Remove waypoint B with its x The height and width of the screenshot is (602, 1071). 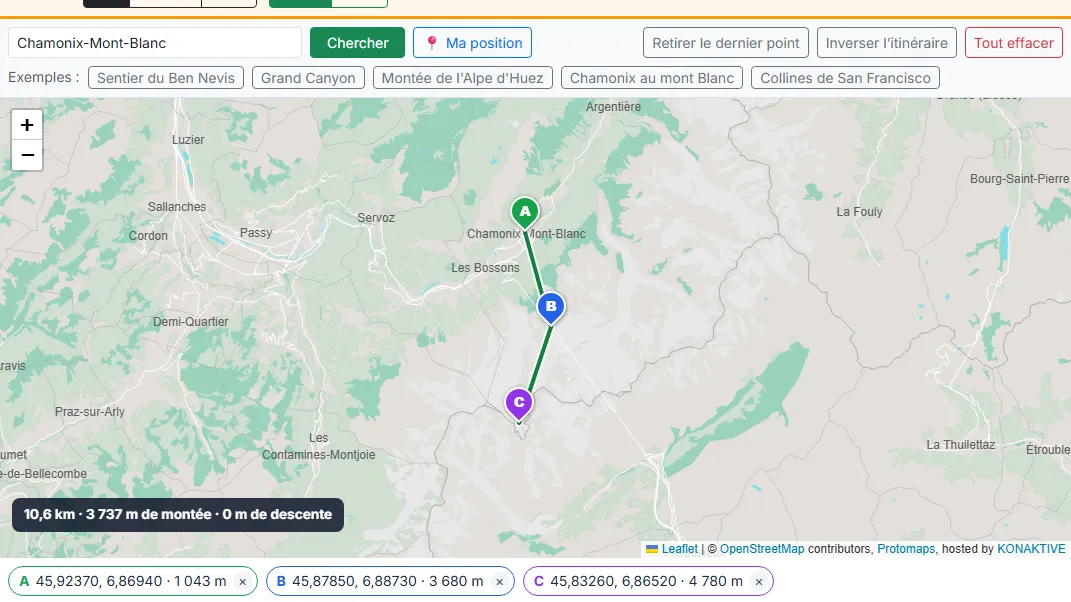tap(499, 582)
